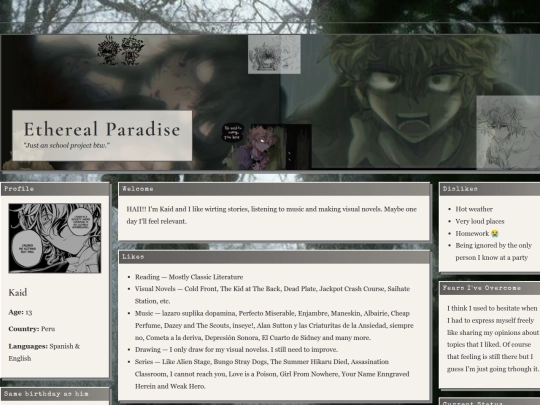
Task: Click the 'Country: Peru' line
Action: click(32, 329)
